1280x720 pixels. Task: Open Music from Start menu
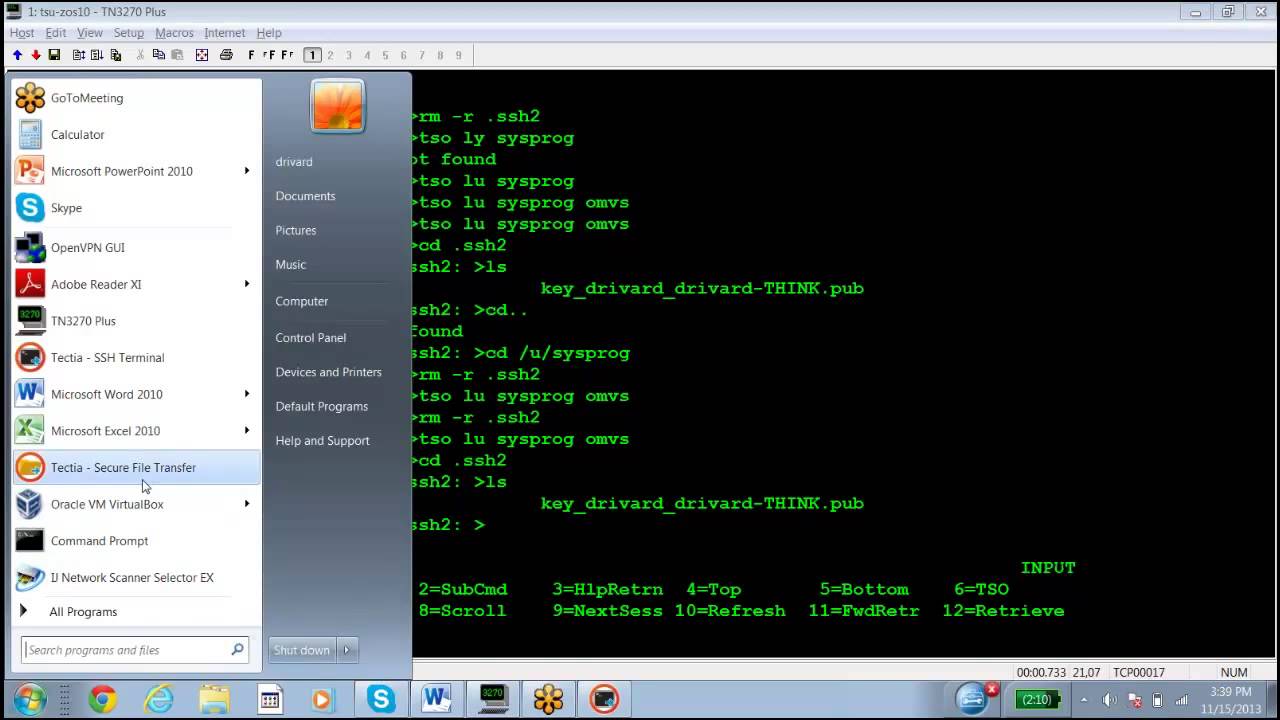click(291, 265)
